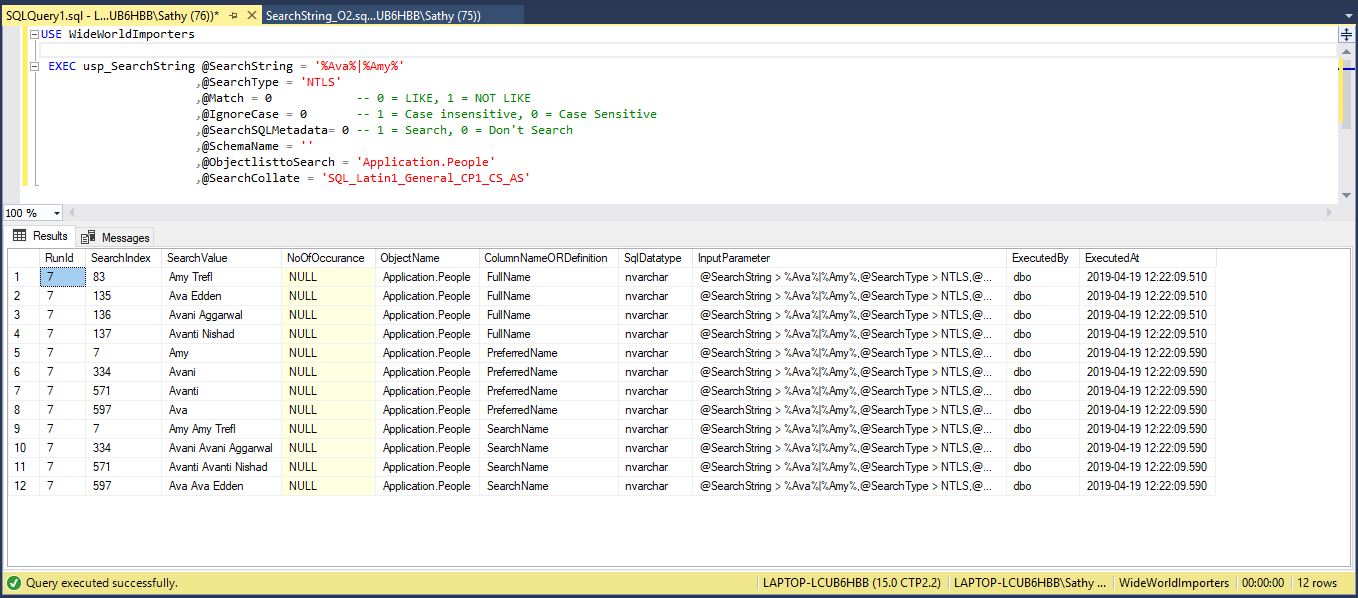Click the editor vertical scrollbar up arrow

coord(1346,50)
